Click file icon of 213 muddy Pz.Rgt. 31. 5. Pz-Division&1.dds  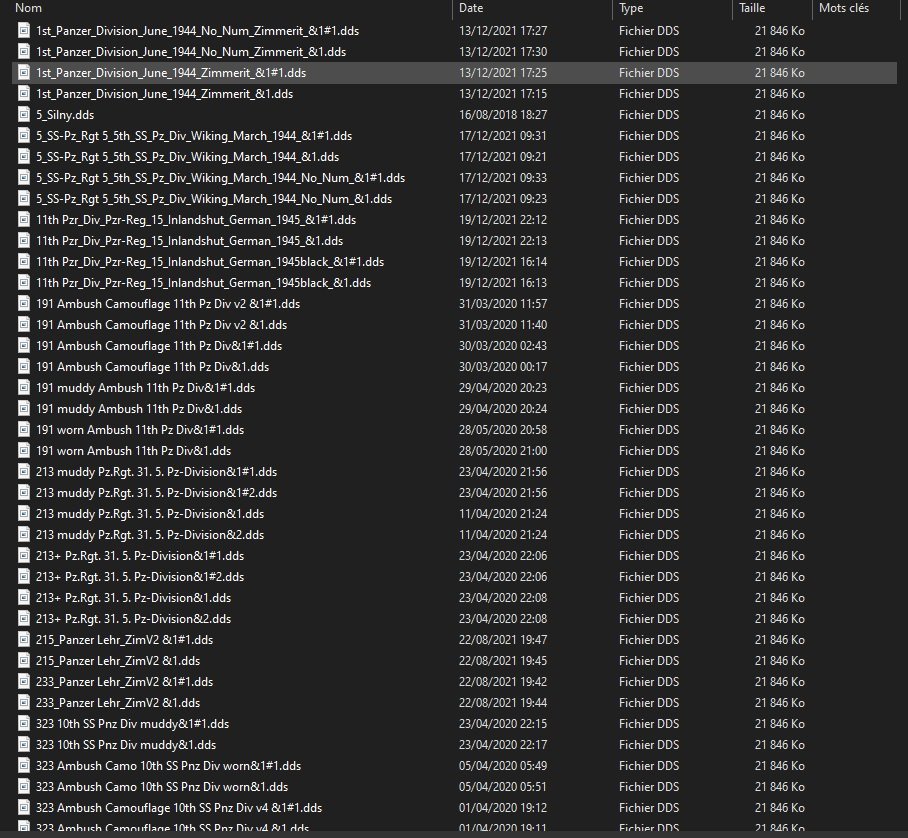pos(24,514)
